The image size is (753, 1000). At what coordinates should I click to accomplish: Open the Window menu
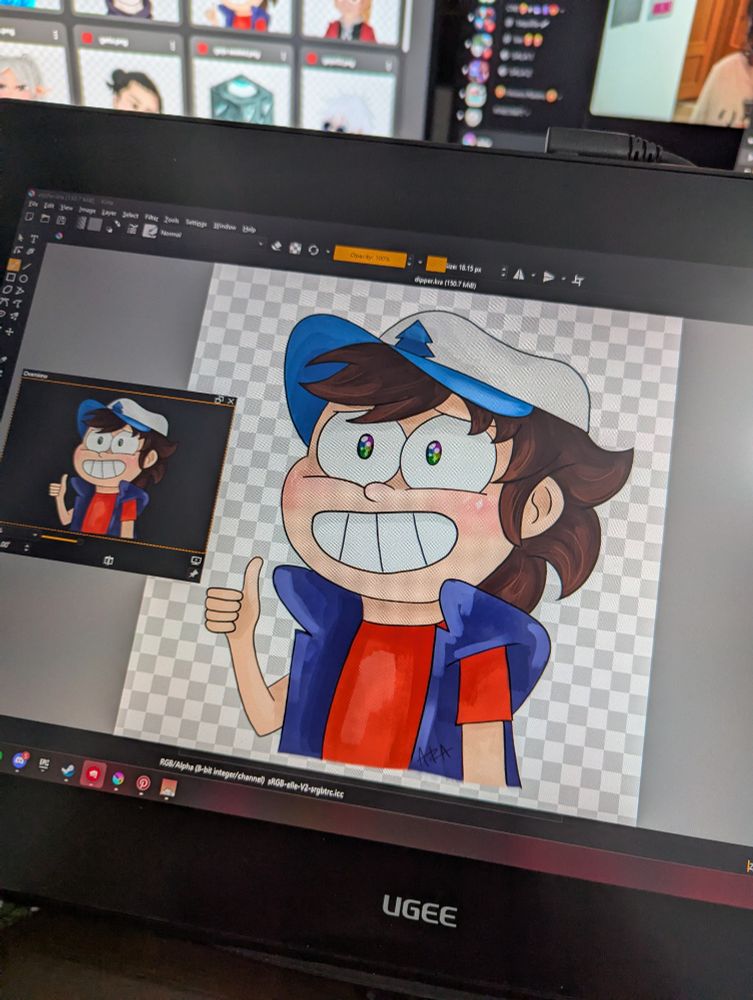coord(224,226)
